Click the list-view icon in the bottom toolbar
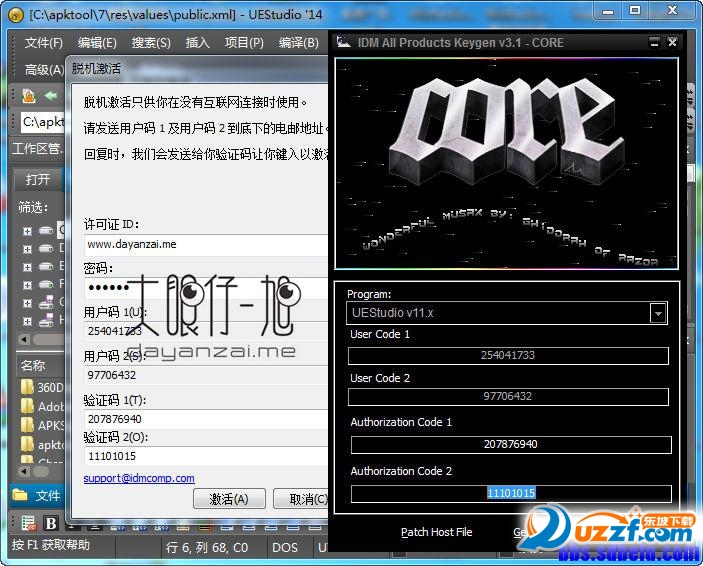Screen dimensions: 703x566 (x=29, y=523)
